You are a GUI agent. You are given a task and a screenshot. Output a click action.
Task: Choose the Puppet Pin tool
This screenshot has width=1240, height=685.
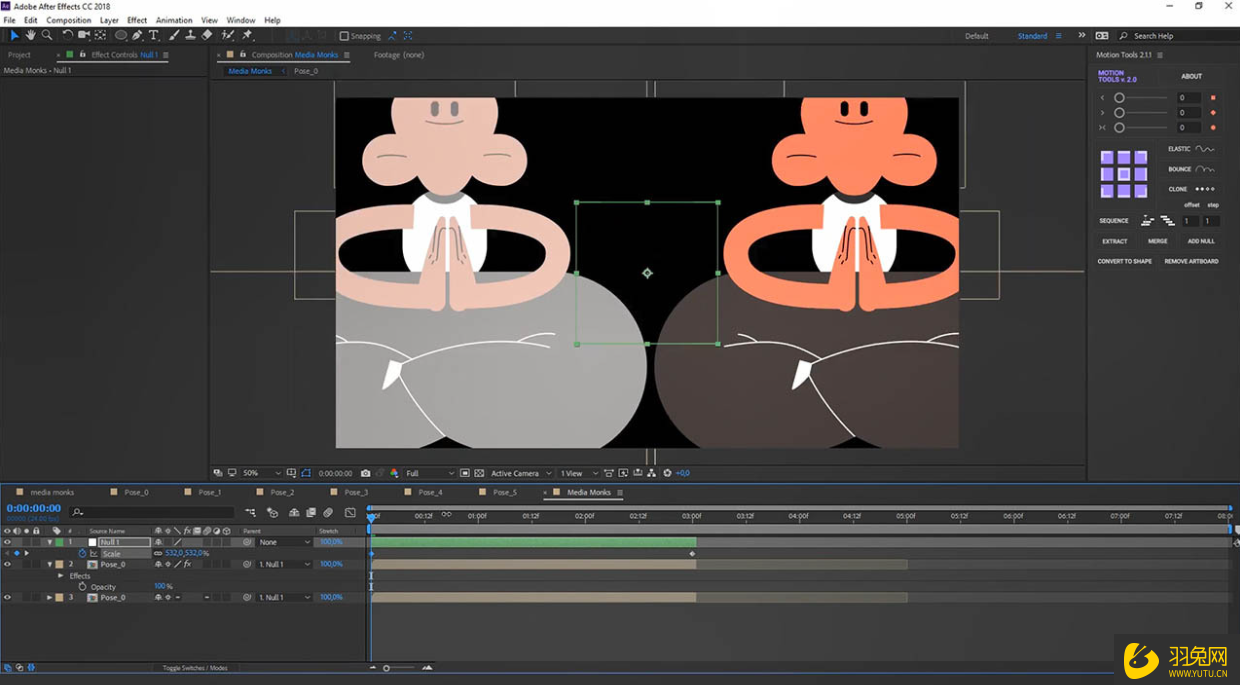pos(247,35)
